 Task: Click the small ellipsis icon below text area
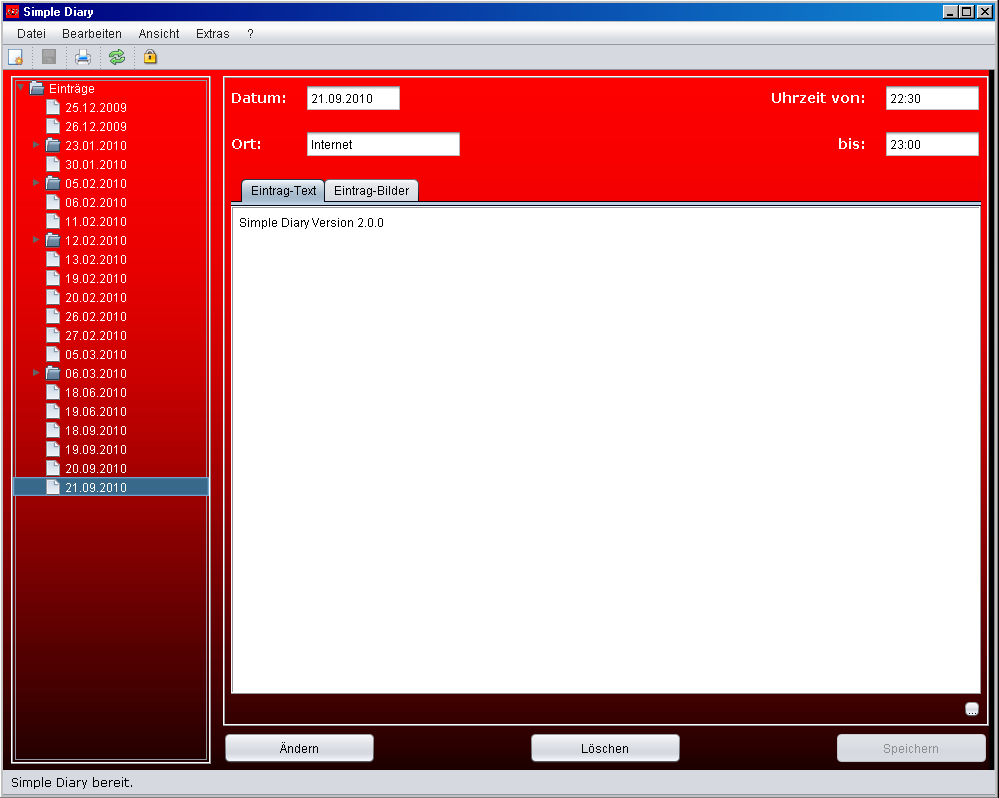[972, 709]
